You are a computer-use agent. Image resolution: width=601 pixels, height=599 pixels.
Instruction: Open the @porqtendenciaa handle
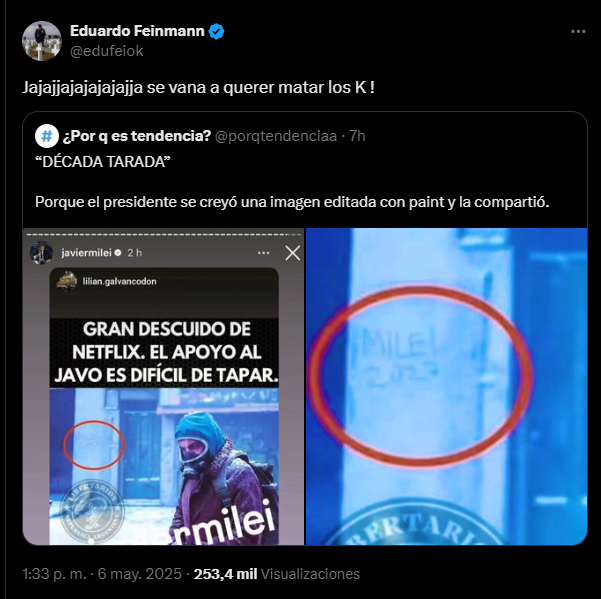pyautogui.click(x=276, y=136)
